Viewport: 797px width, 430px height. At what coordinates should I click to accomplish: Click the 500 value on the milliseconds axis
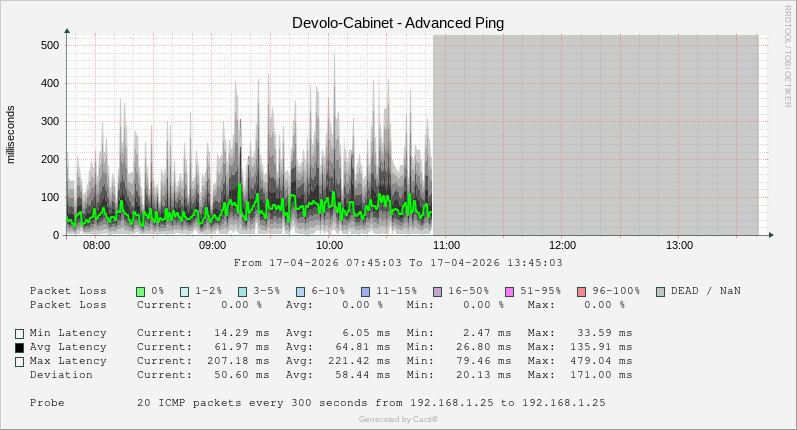(50, 45)
